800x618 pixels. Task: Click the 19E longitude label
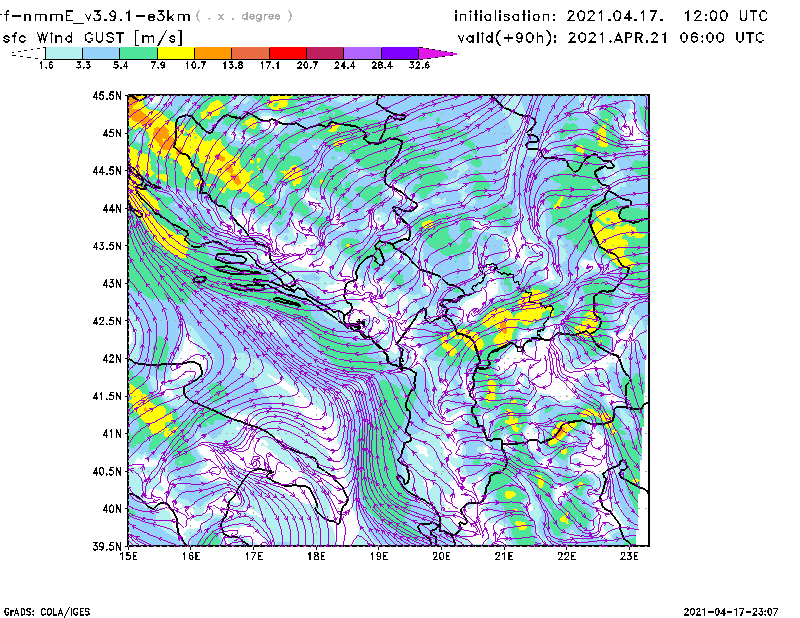tap(379, 556)
